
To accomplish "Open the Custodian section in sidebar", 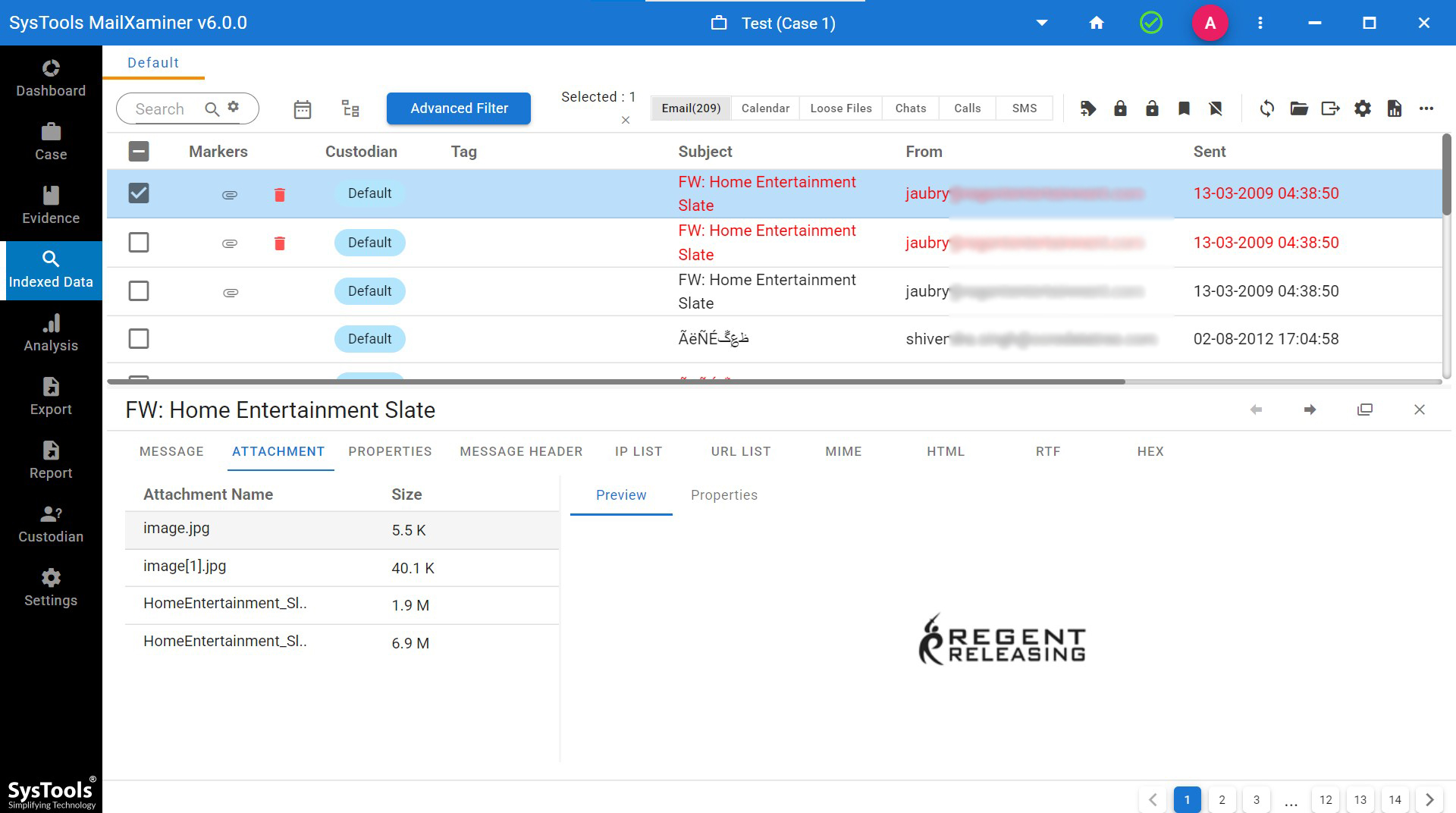I will pos(51,524).
